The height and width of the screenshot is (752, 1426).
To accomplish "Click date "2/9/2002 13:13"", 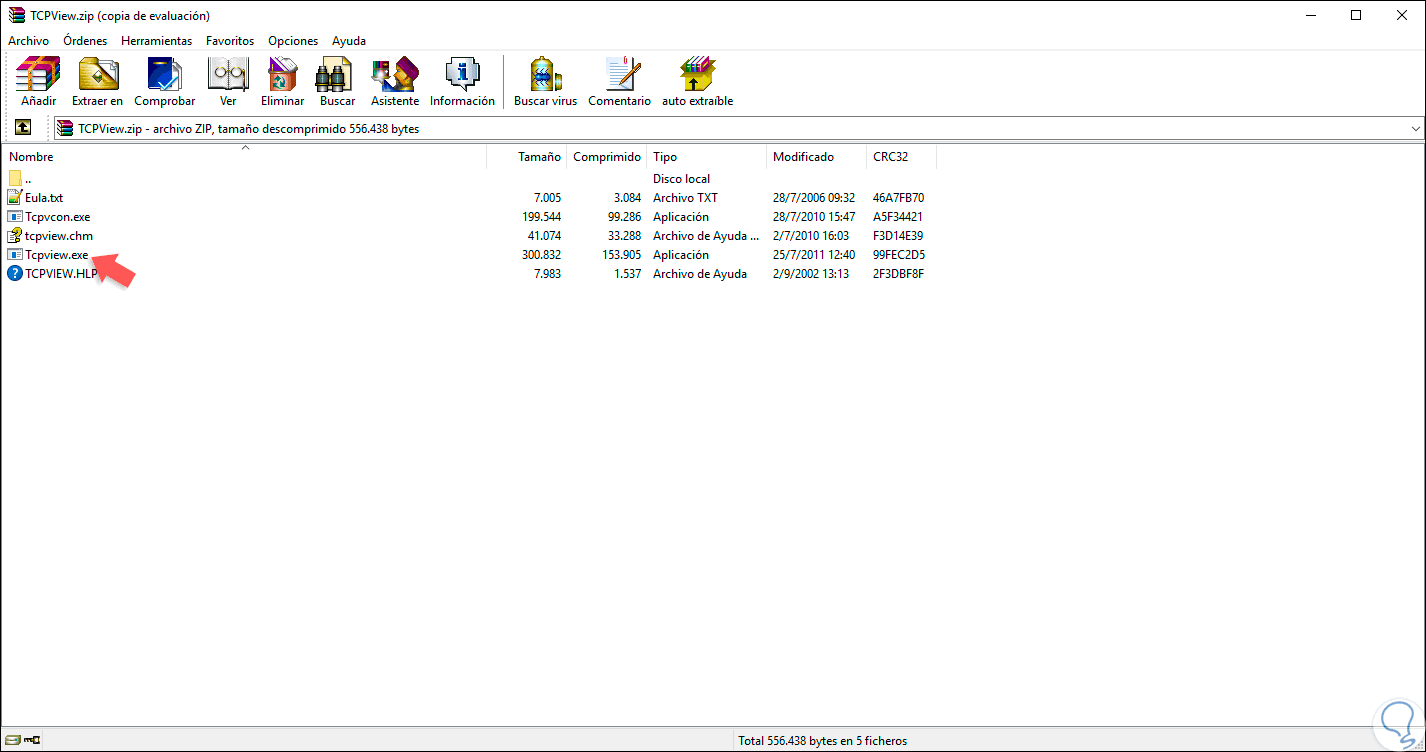I will click(811, 274).
